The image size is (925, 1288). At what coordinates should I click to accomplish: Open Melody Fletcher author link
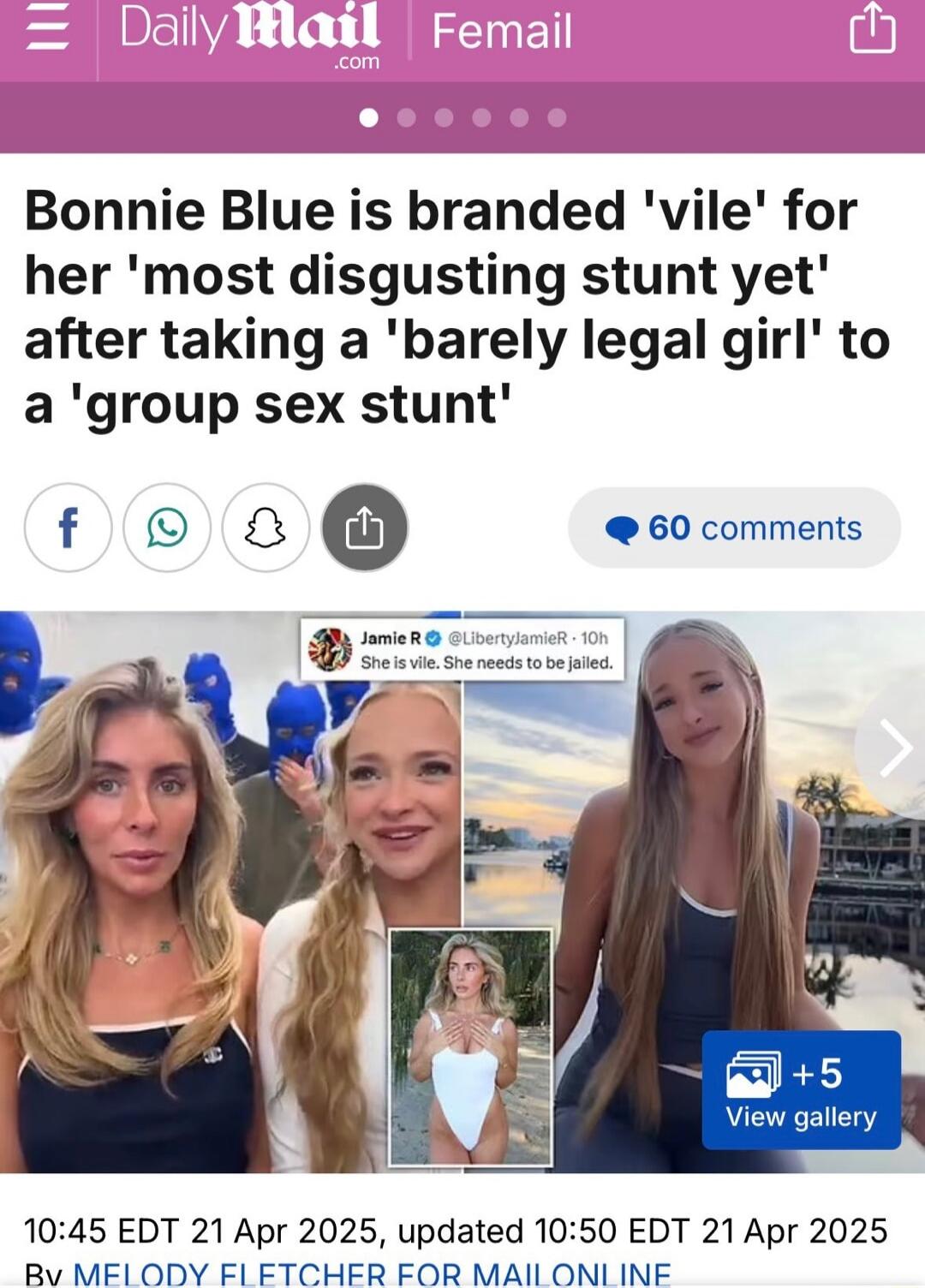372,1274
